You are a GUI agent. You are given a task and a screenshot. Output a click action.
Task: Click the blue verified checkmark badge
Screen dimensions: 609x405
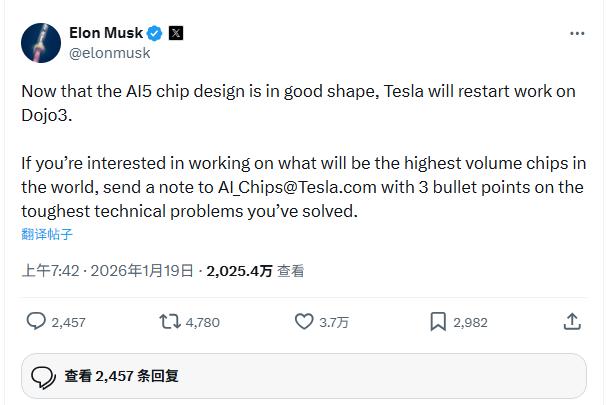(x=155, y=33)
